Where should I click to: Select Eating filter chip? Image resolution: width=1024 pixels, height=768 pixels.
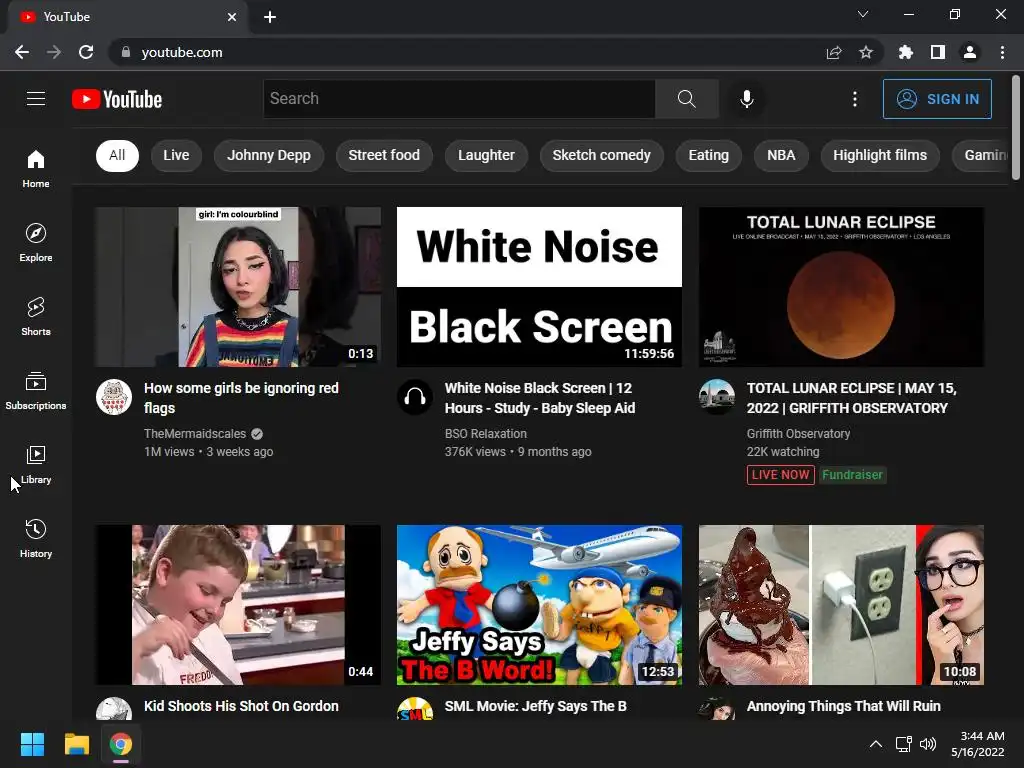coord(709,155)
